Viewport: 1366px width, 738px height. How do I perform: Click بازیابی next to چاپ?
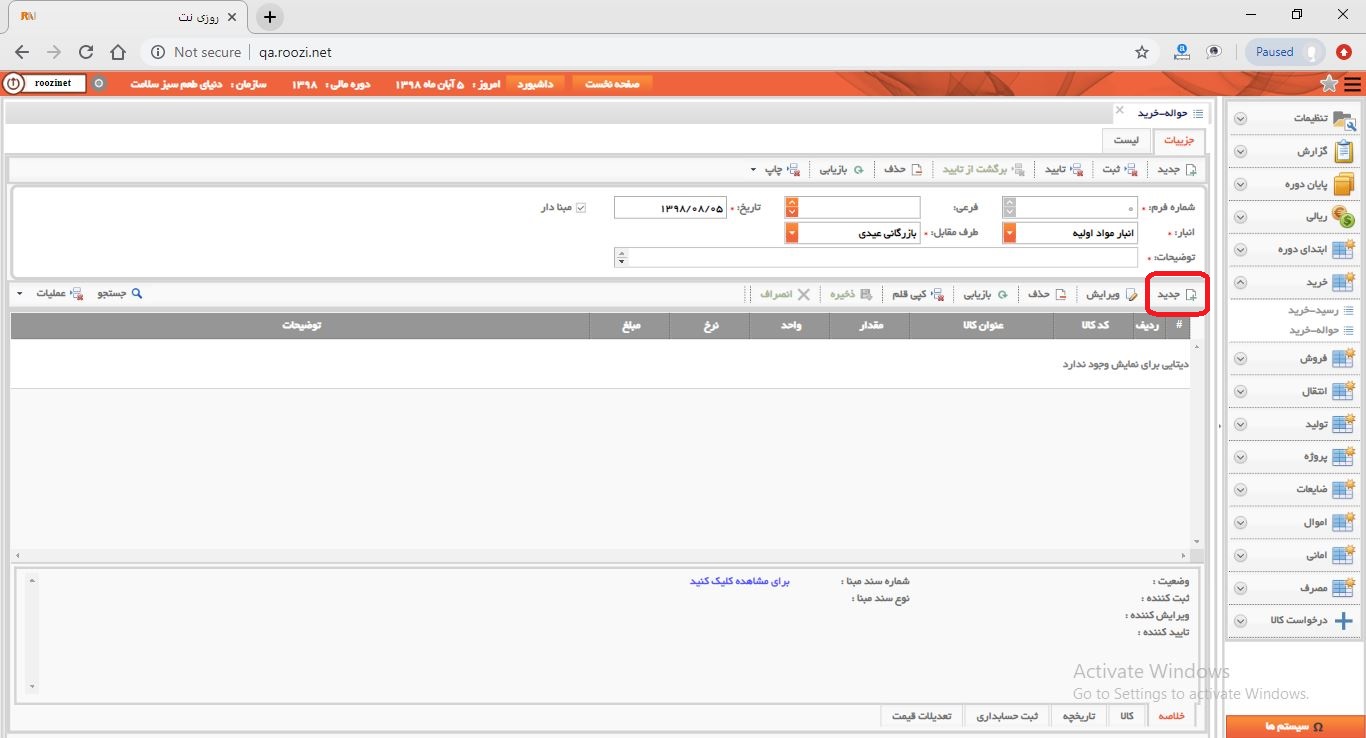(840, 169)
